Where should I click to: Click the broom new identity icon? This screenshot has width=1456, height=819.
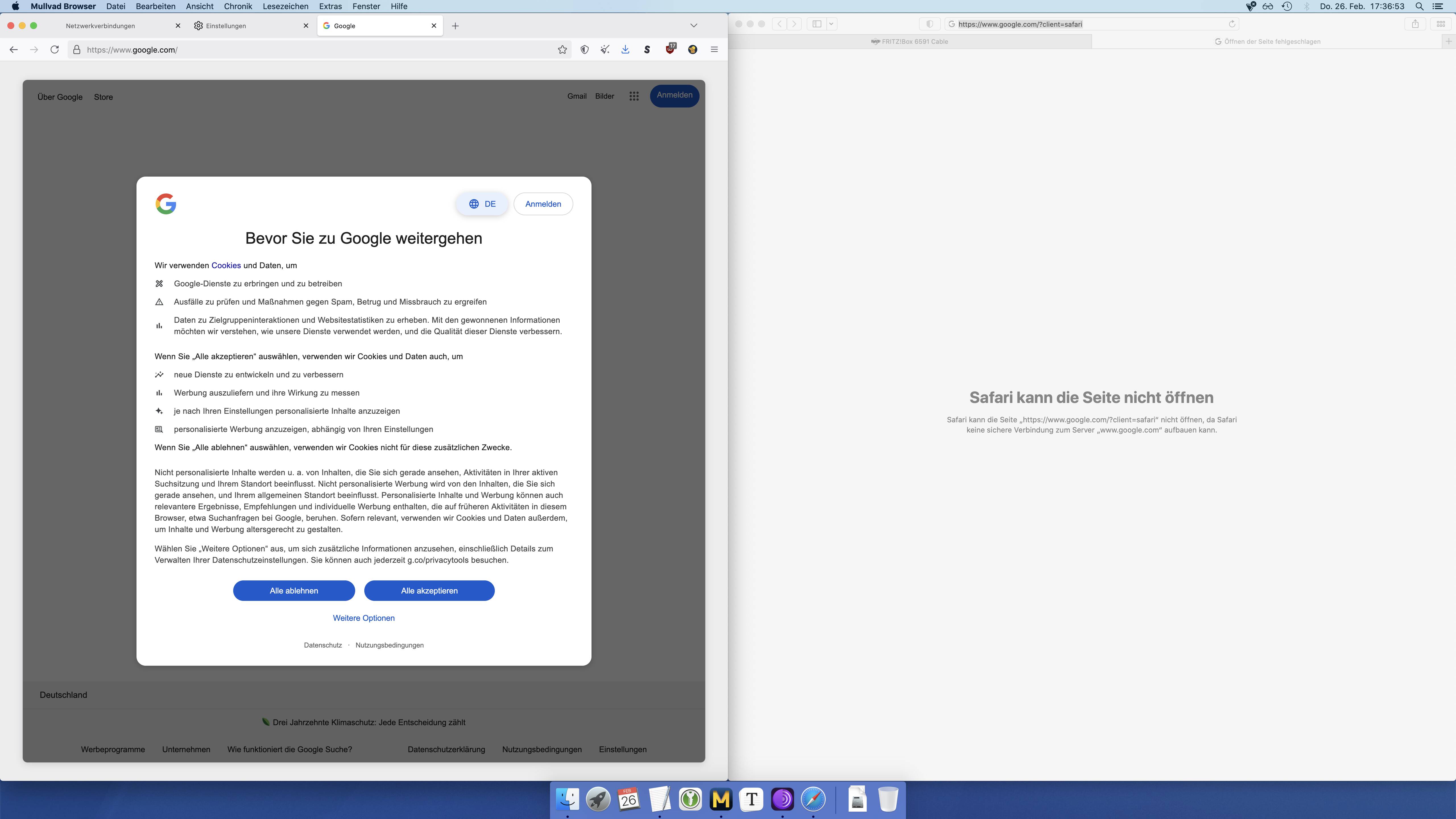tap(605, 50)
